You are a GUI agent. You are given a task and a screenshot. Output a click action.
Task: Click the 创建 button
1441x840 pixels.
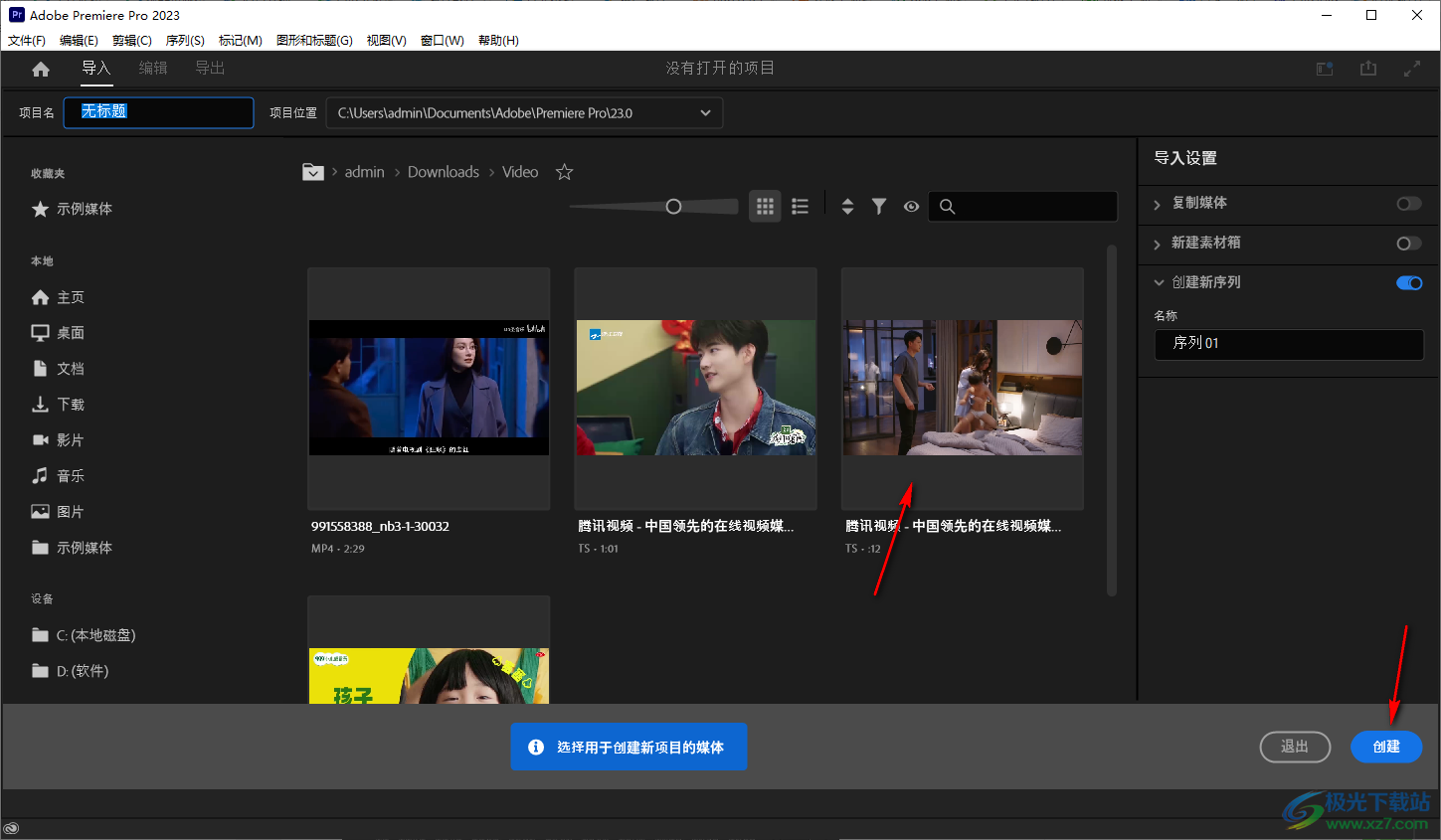(x=1386, y=747)
